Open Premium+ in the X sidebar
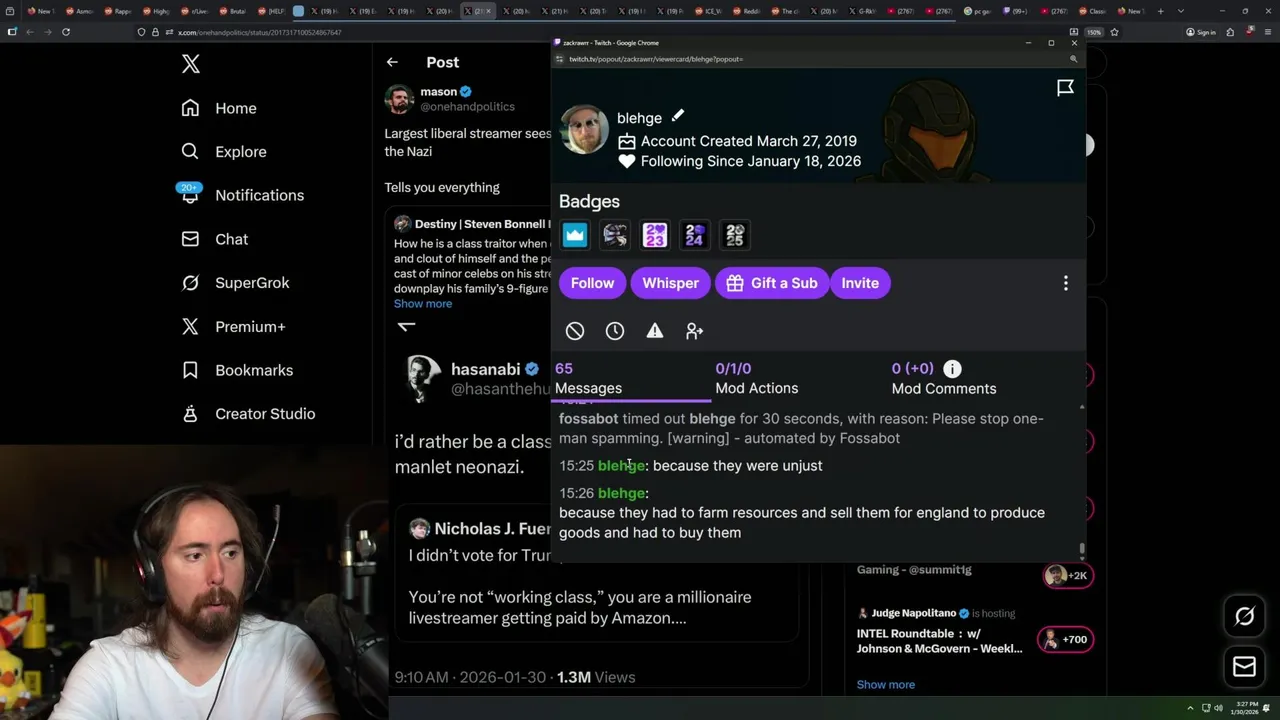1280x720 pixels. tap(233, 326)
